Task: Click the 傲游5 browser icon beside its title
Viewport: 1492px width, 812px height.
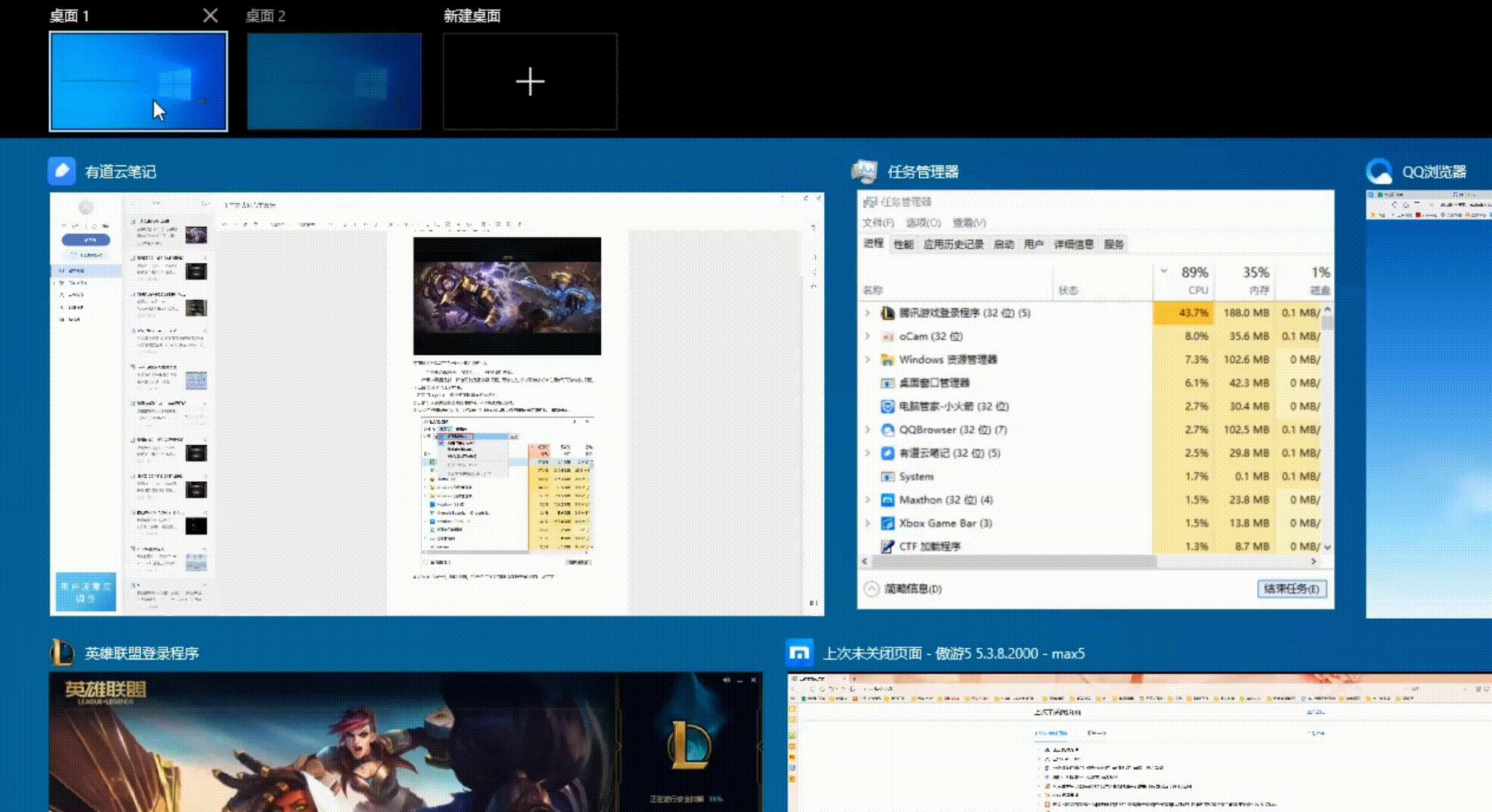Action: [x=799, y=653]
